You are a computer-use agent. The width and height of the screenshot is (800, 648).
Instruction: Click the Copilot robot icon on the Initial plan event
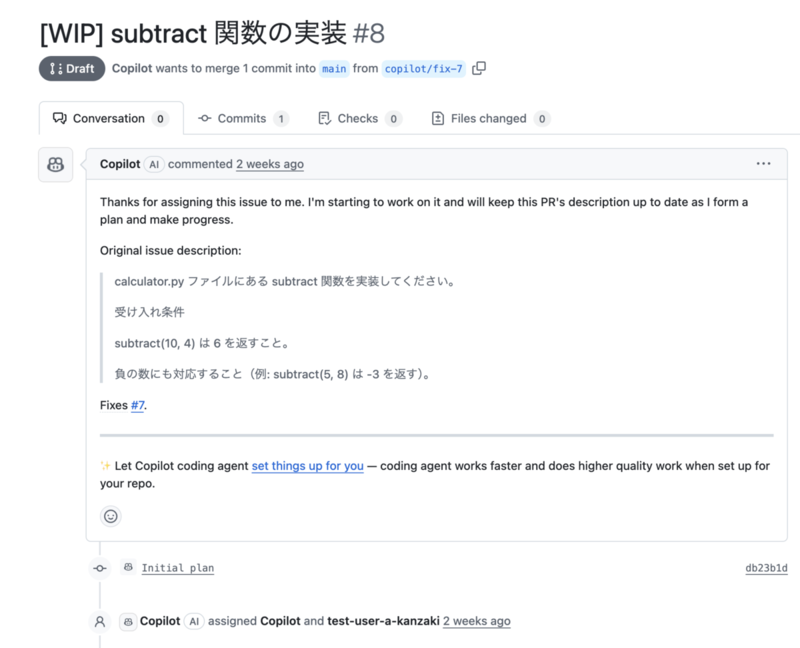(x=128, y=567)
